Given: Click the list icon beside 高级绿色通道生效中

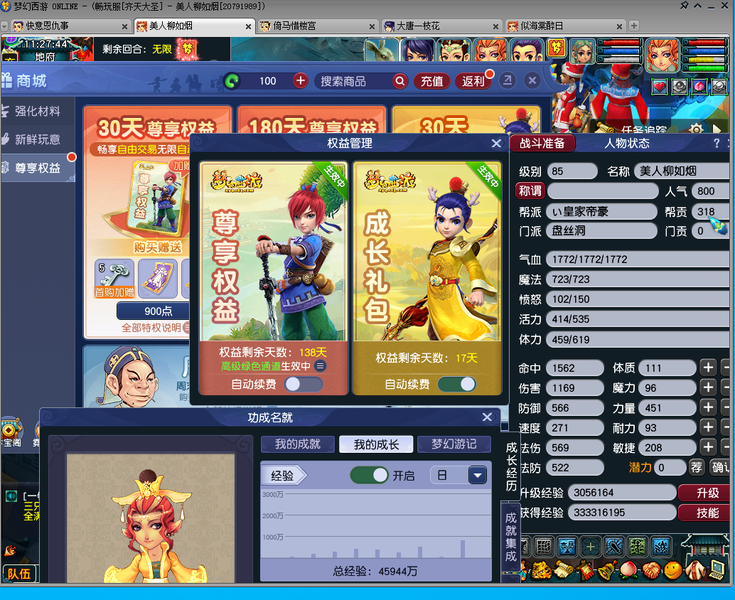Looking at the screenshot, I should [320, 366].
